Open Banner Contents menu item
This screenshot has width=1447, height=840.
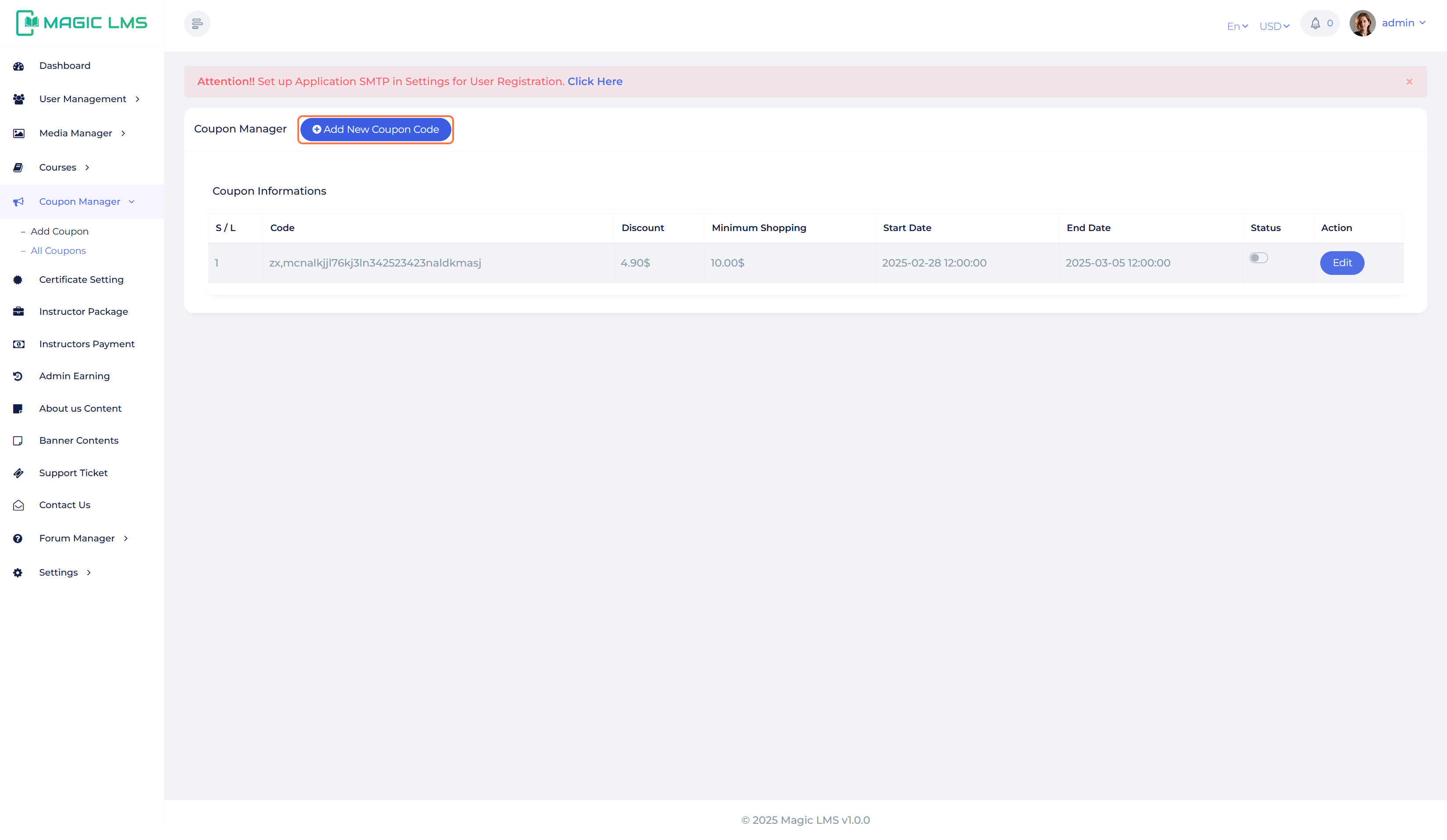coord(79,441)
